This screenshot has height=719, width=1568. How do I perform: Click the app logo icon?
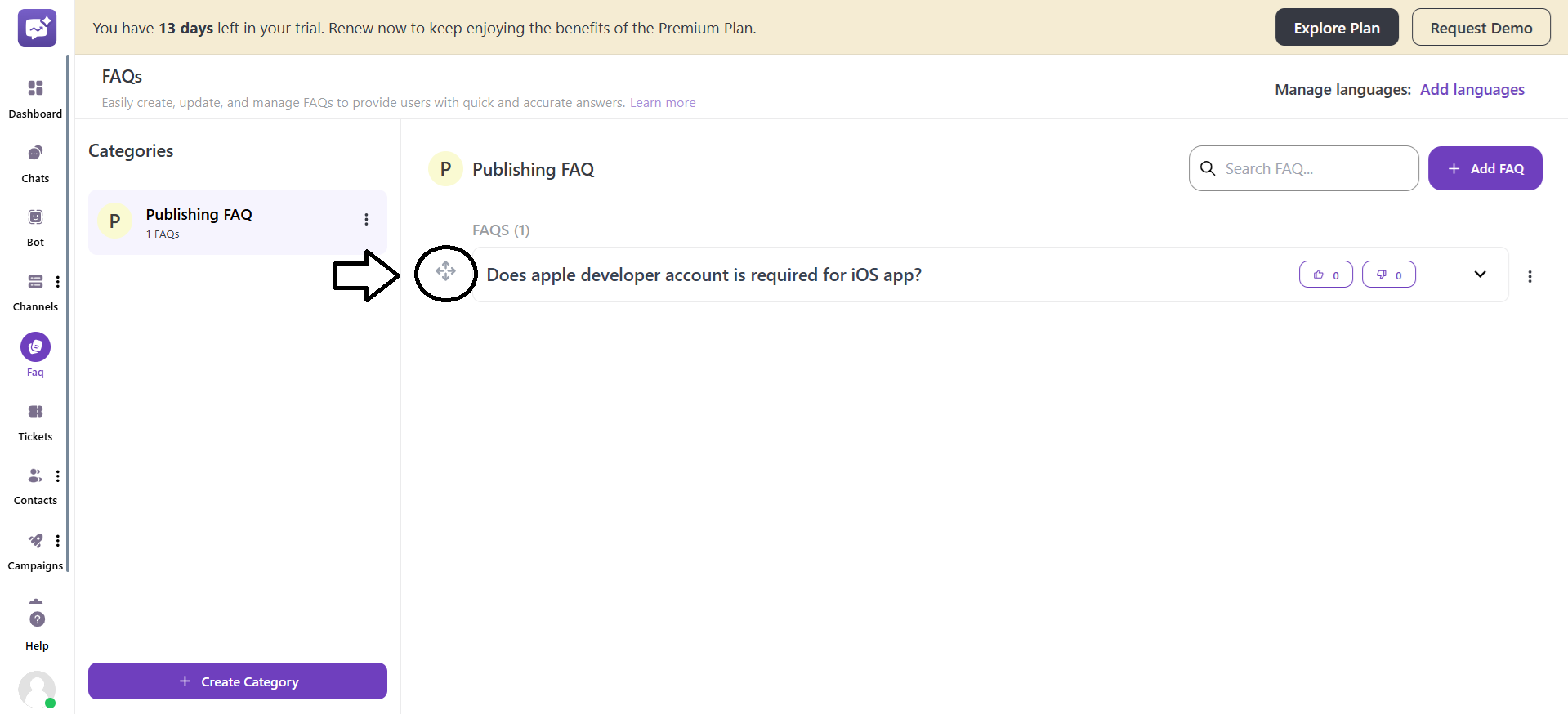tap(37, 28)
